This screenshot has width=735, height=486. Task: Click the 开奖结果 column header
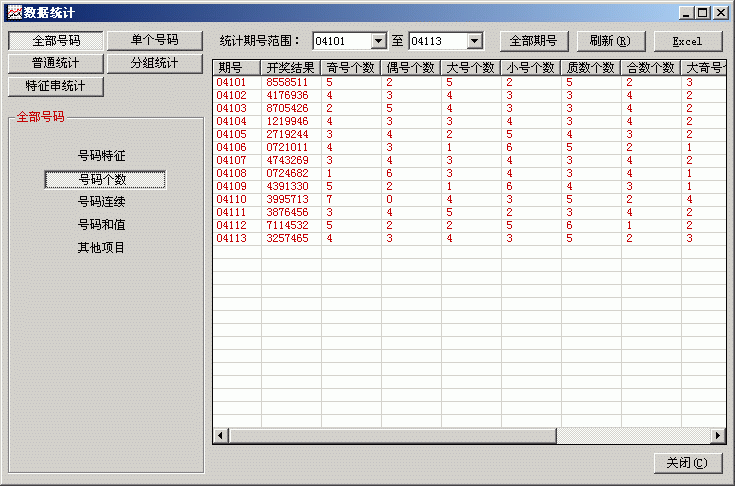click(290, 68)
